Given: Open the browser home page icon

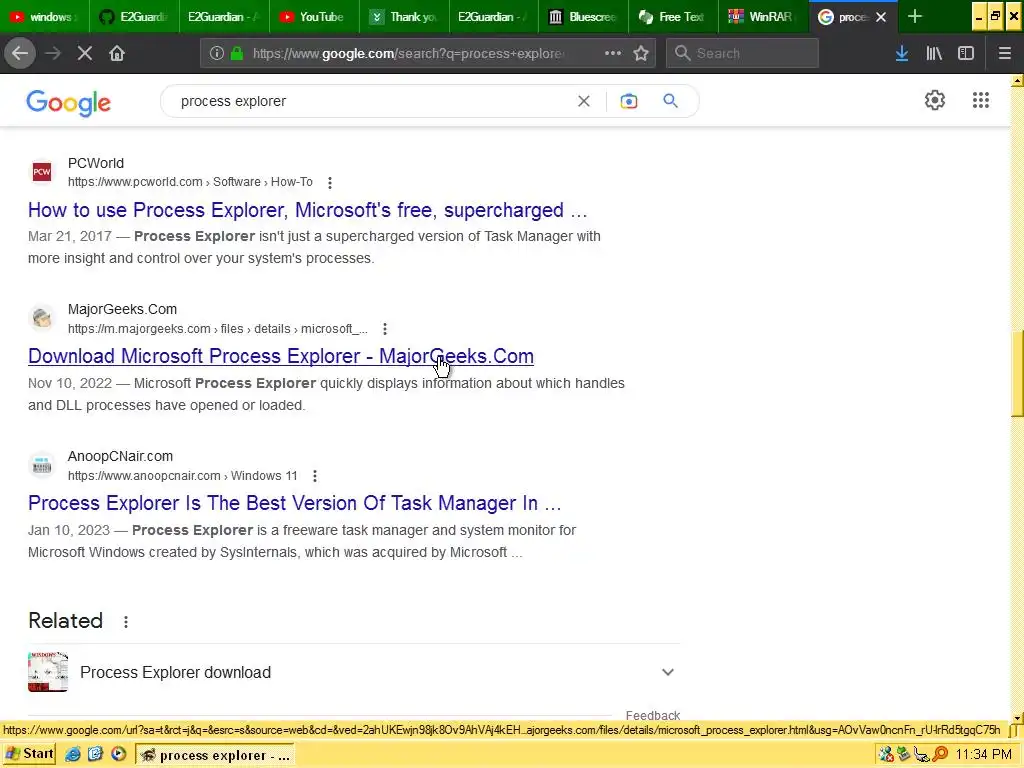Looking at the screenshot, I should click(117, 54).
